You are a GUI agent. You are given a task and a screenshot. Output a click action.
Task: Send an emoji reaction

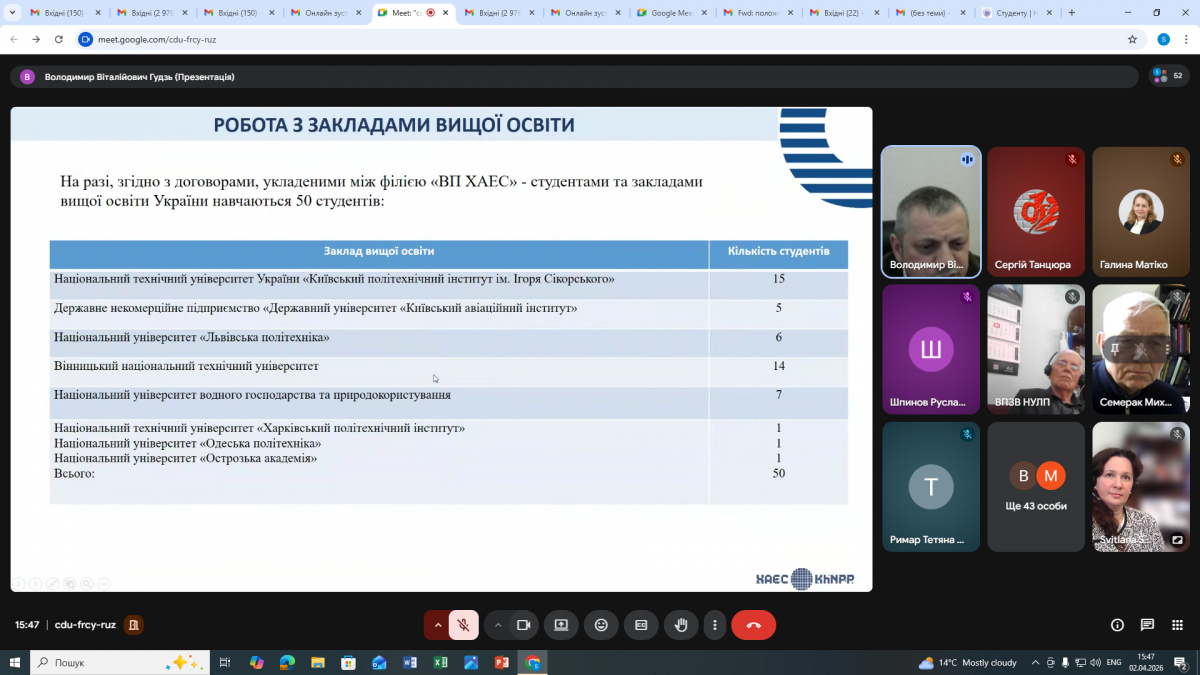[601, 625]
